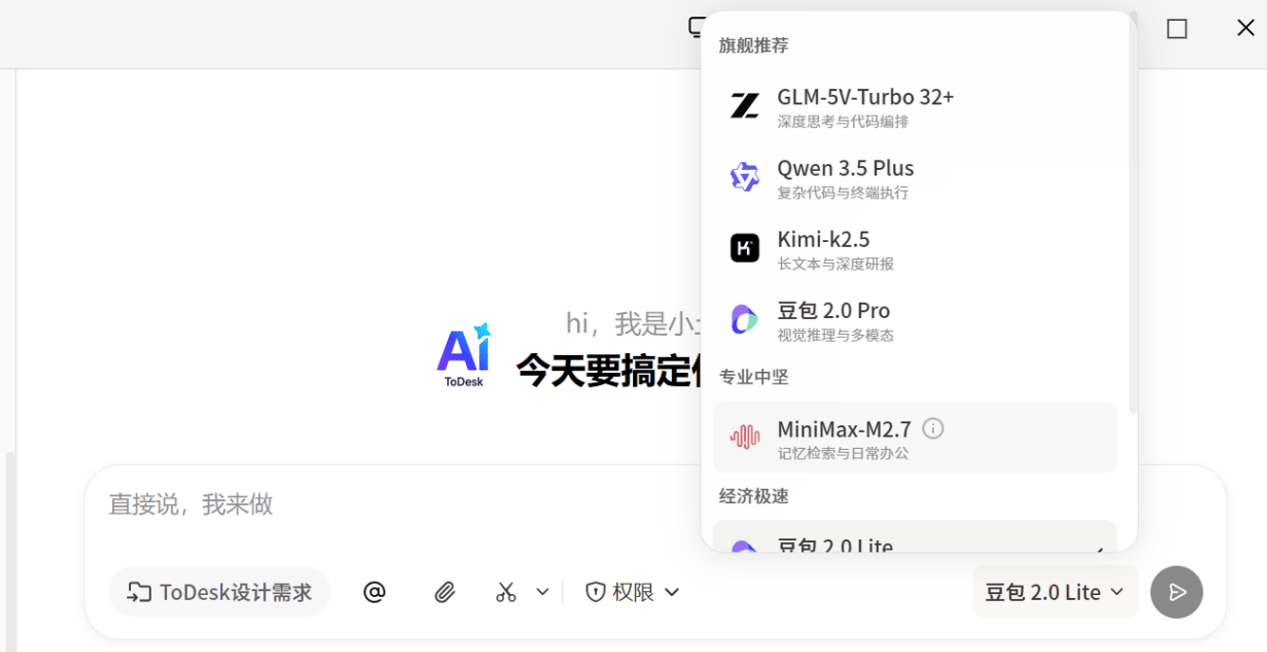Image resolution: width=1267 pixels, height=652 pixels.
Task: Click the 经济极速 section heading
Action: tap(754, 496)
